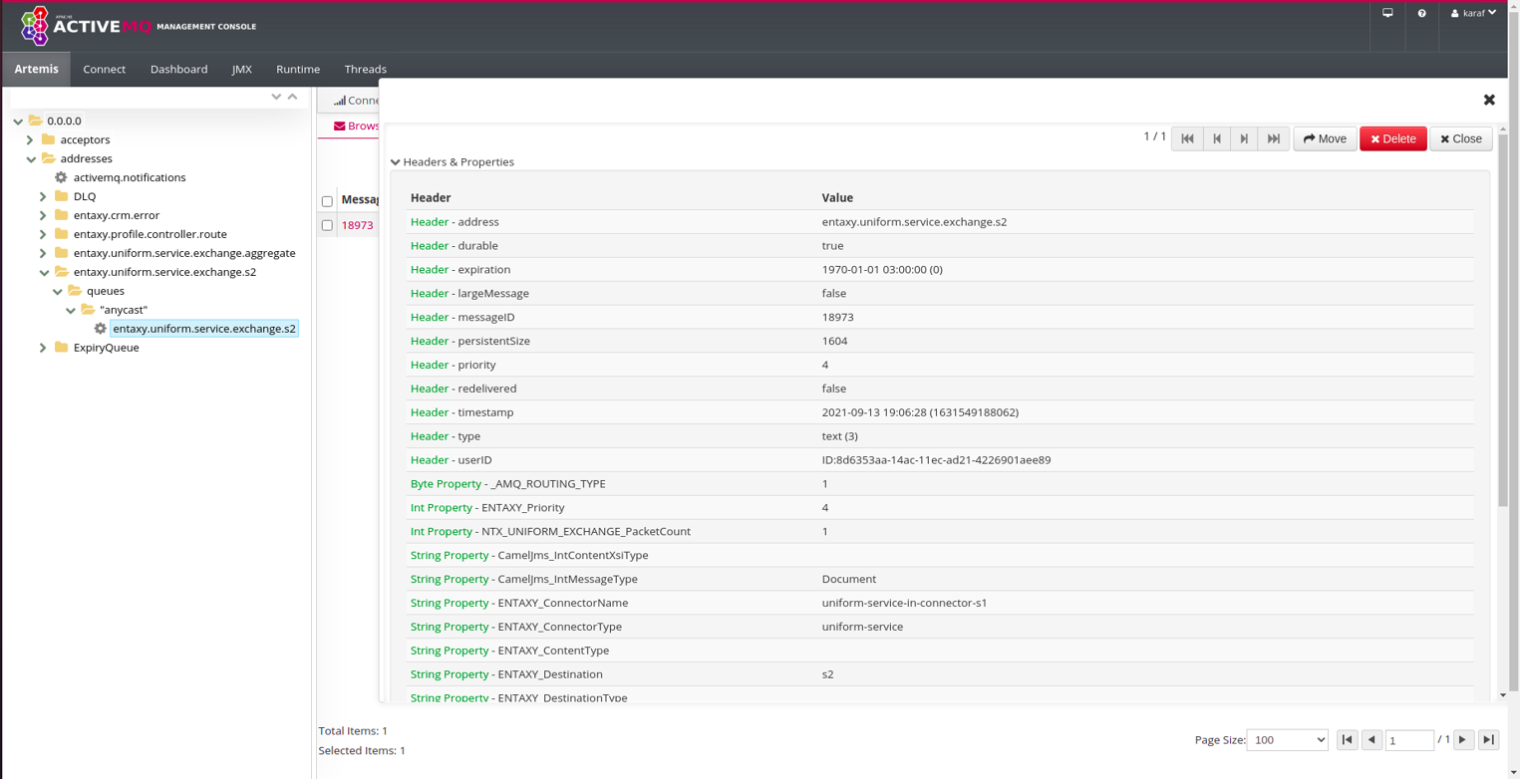Click the X icon closing message panel
The height and width of the screenshot is (784, 1520).
[x=1489, y=100]
